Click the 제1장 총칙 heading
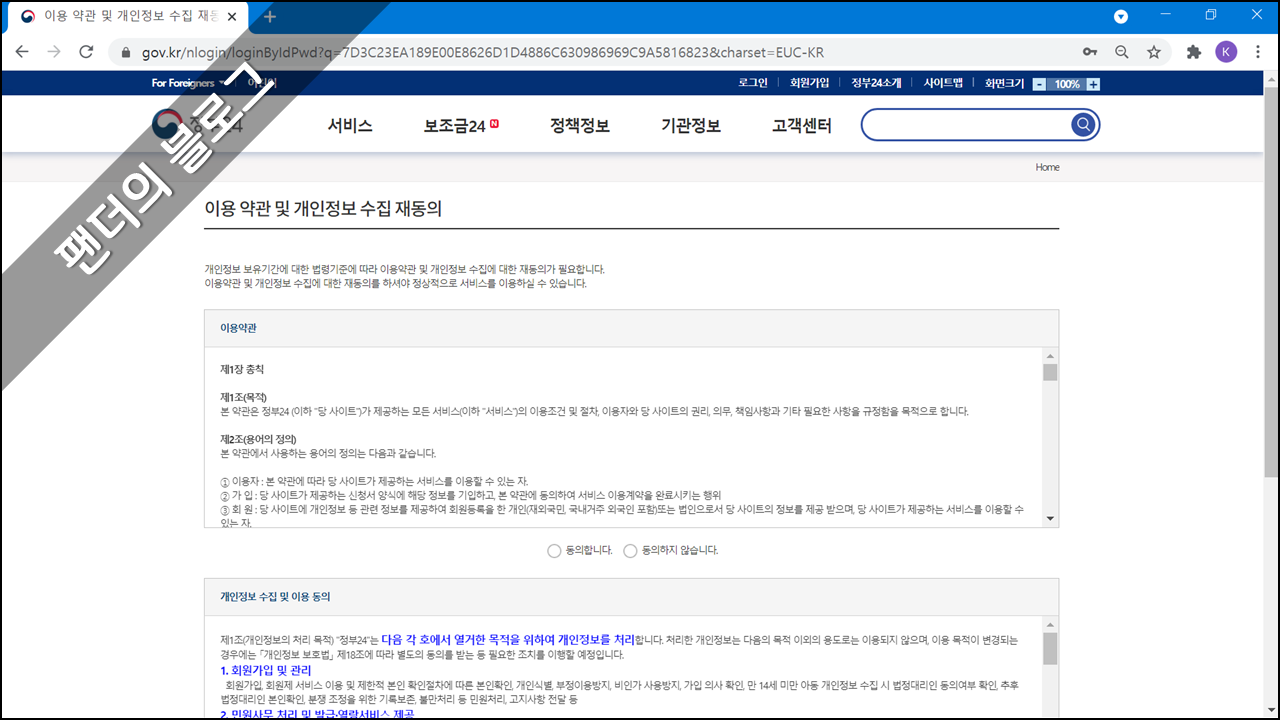 [242, 369]
